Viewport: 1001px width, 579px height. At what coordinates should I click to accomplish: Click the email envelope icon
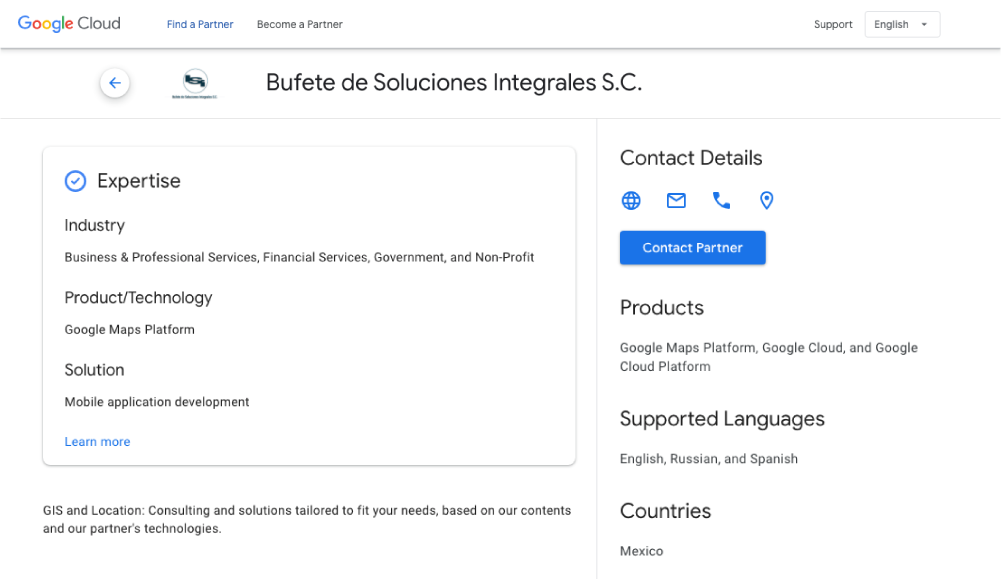[676, 201]
